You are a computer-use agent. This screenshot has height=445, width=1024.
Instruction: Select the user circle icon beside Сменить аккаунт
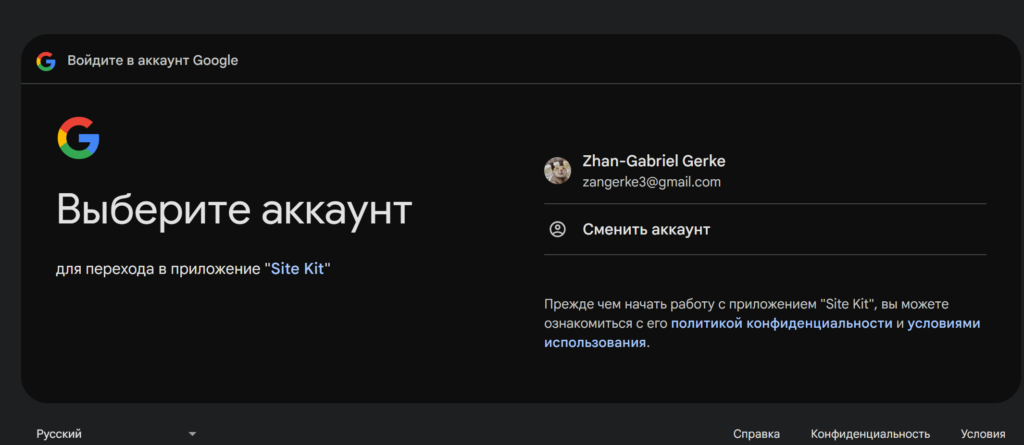tap(558, 229)
